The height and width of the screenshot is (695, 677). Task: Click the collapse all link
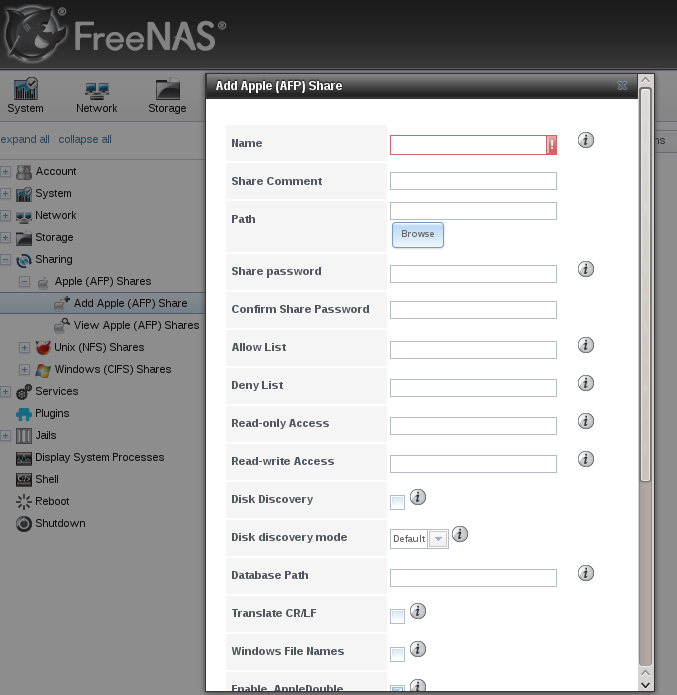pos(85,139)
